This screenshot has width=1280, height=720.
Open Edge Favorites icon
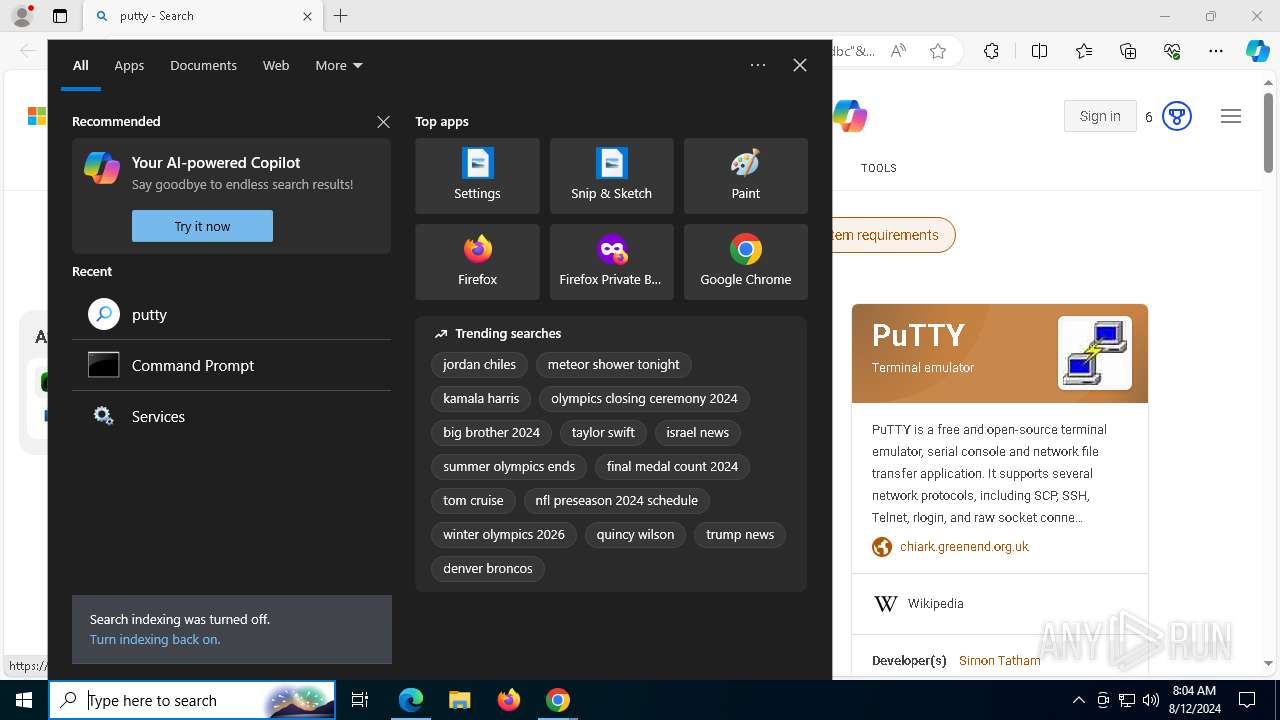(x=1084, y=51)
